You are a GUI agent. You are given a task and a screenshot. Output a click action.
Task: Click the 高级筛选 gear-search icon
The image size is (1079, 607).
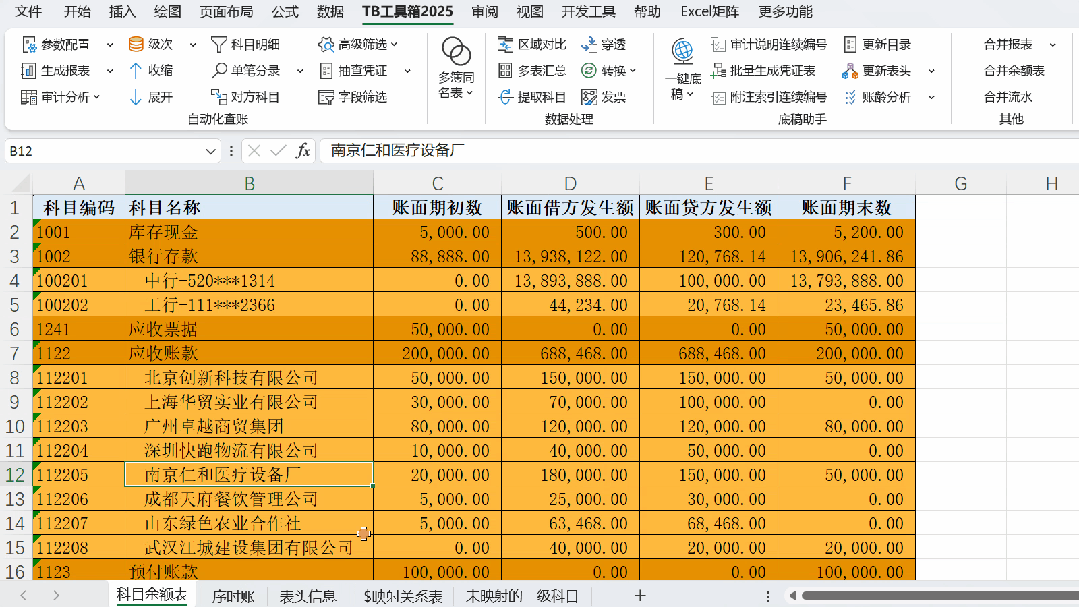point(326,45)
